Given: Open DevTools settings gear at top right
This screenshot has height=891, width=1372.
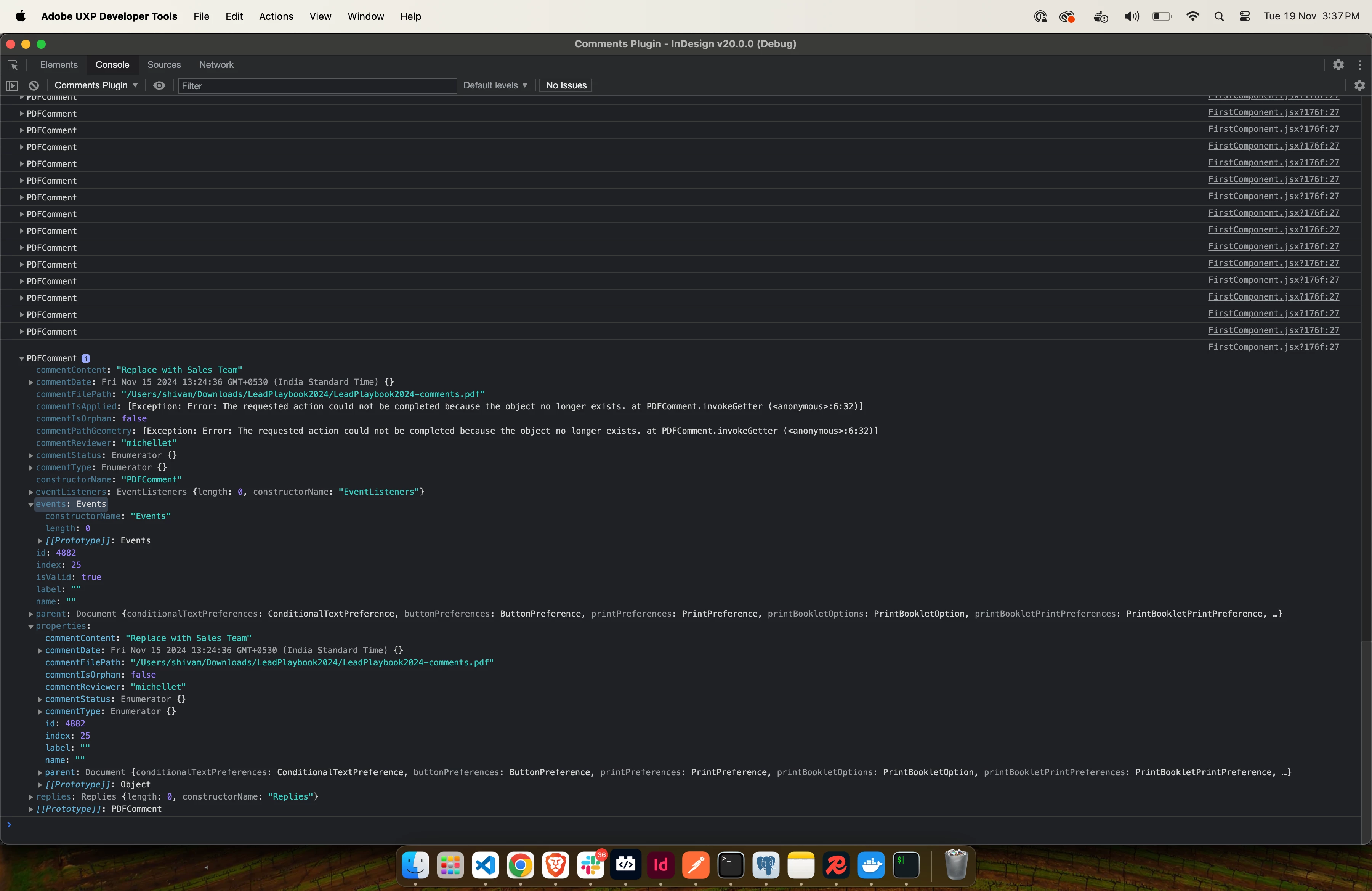Looking at the screenshot, I should (x=1338, y=65).
